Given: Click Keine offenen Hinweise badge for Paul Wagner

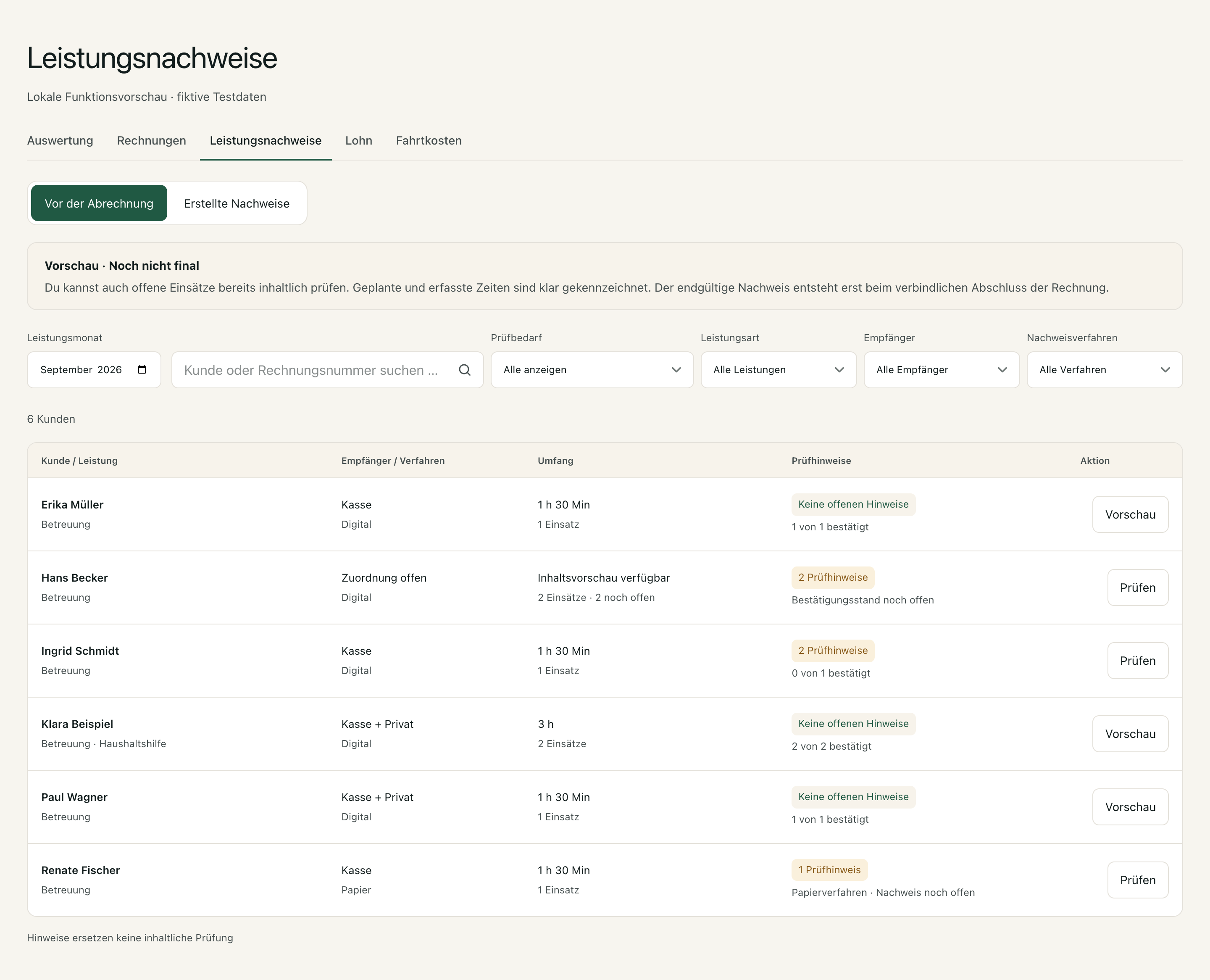Looking at the screenshot, I should coord(853,796).
